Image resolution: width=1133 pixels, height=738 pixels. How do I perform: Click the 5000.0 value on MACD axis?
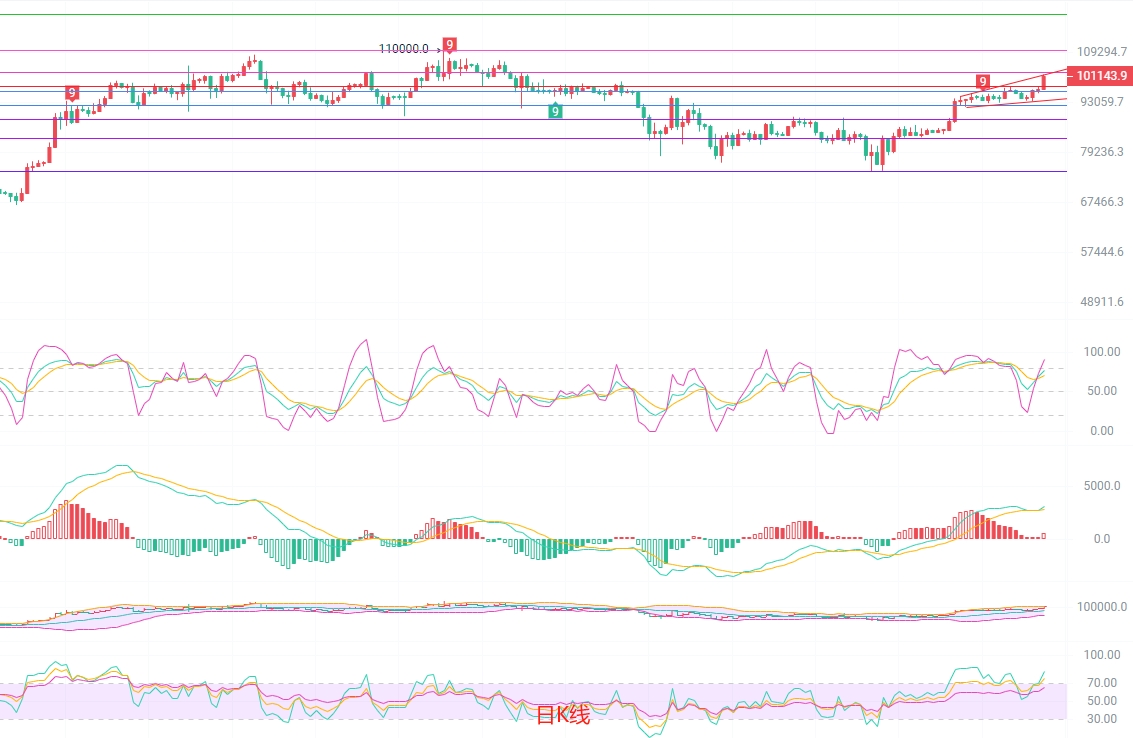[1102, 486]
